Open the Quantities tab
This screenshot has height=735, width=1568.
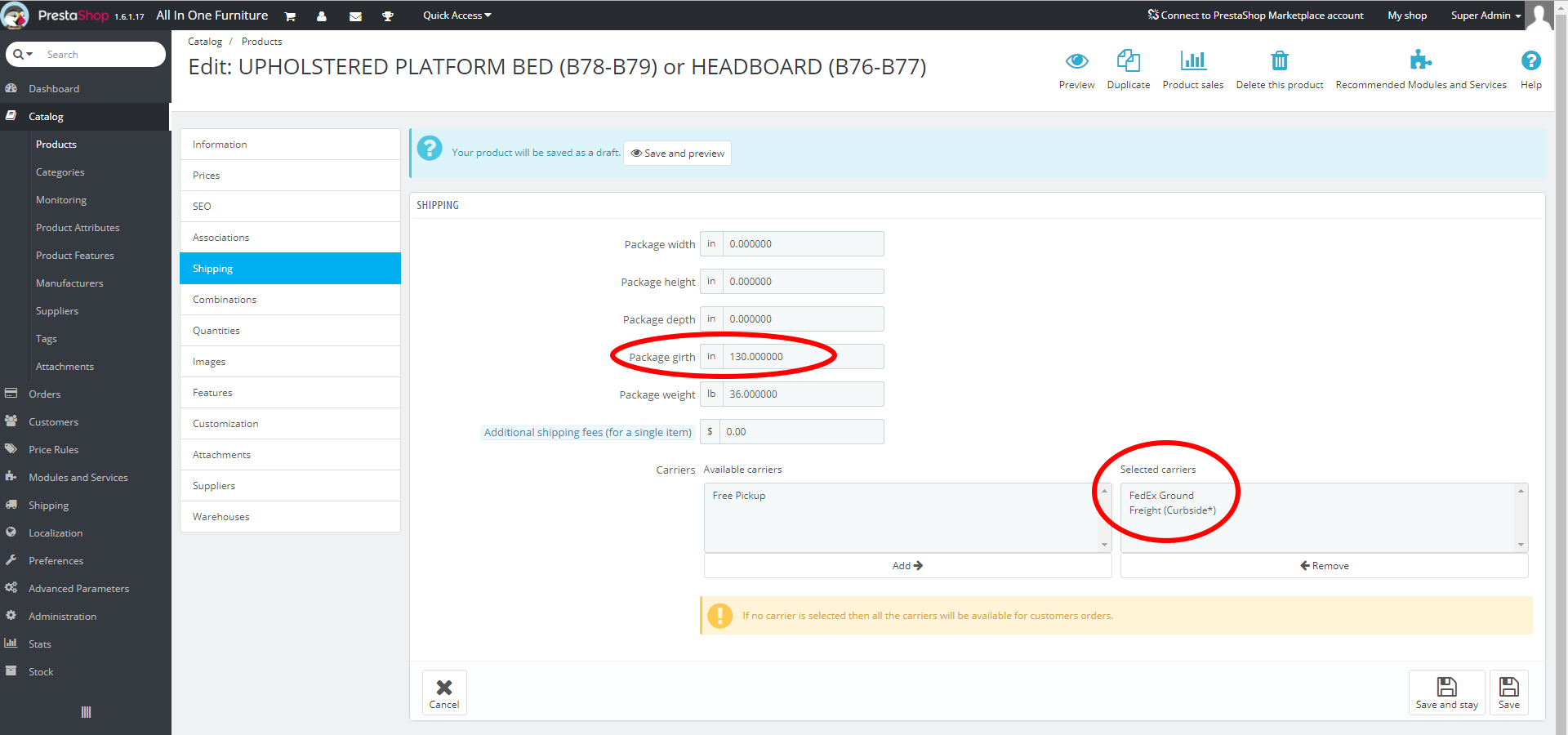click(x=290, y=331)
